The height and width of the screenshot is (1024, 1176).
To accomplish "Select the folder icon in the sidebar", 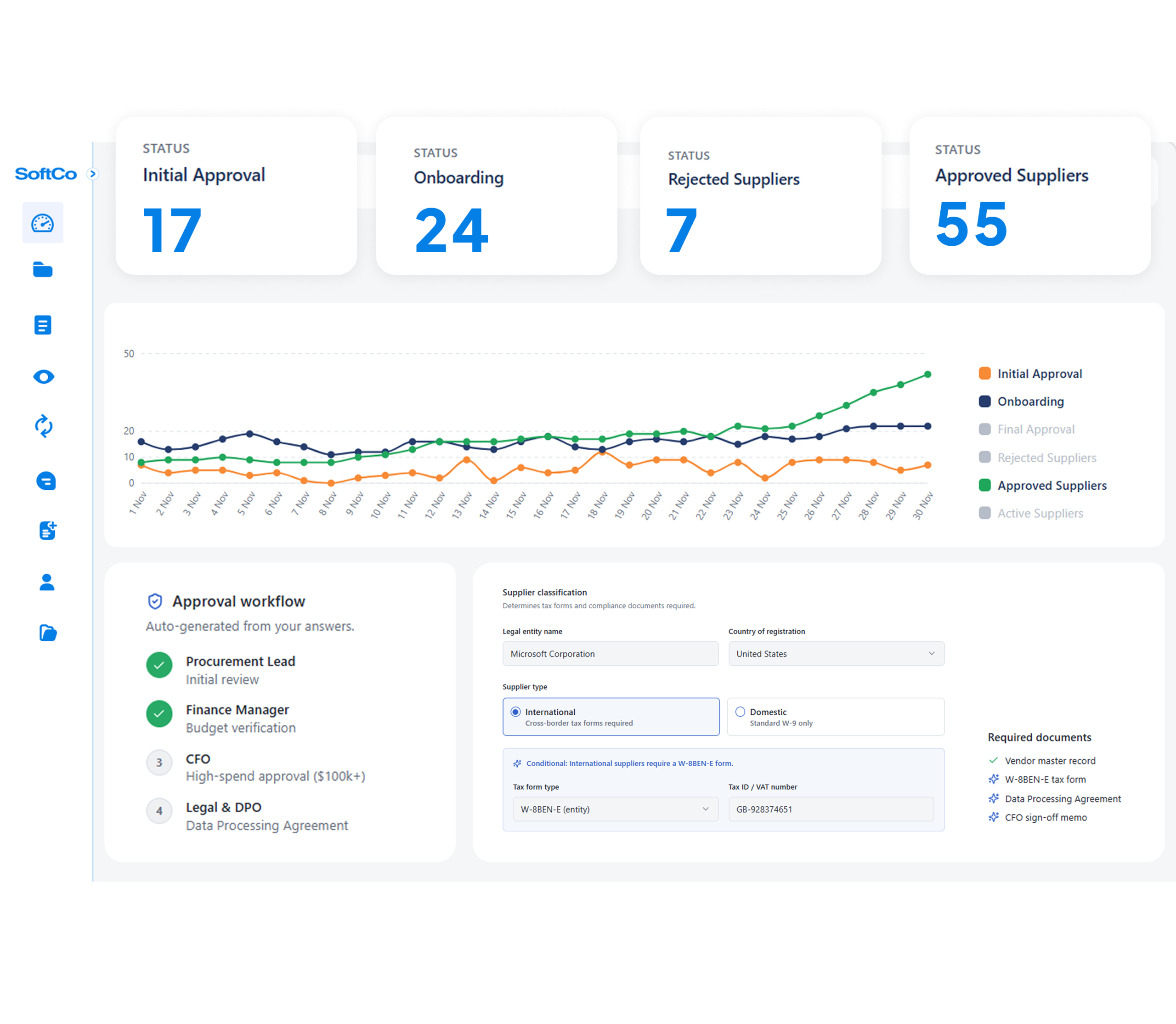I will 43,270.
